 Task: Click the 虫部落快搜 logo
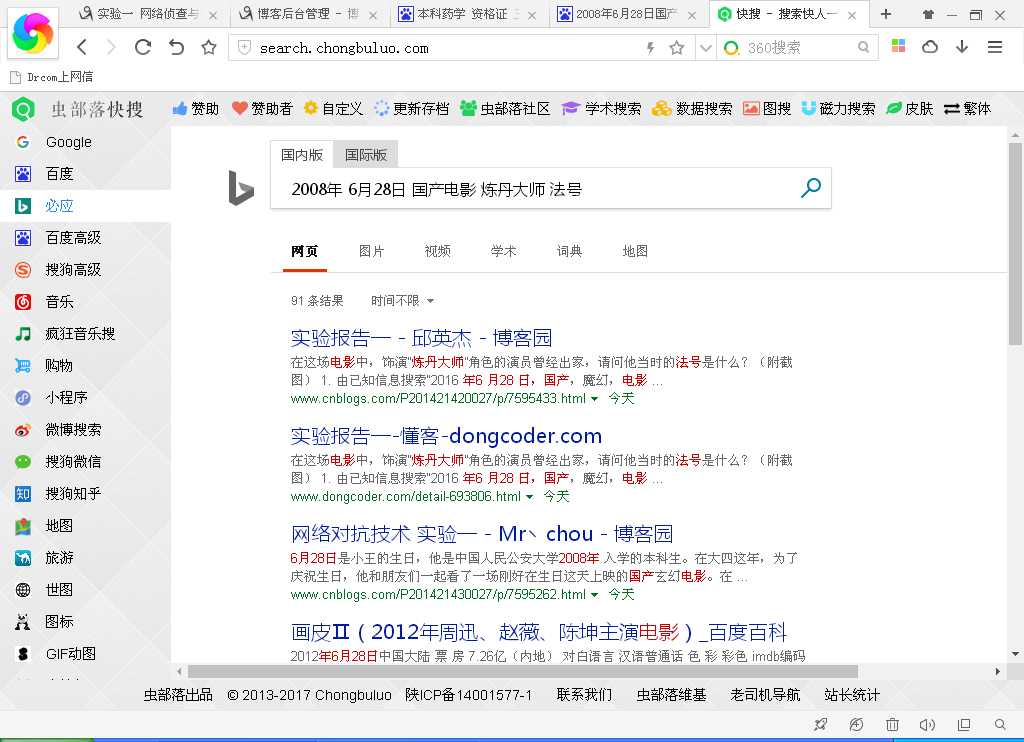77,109
